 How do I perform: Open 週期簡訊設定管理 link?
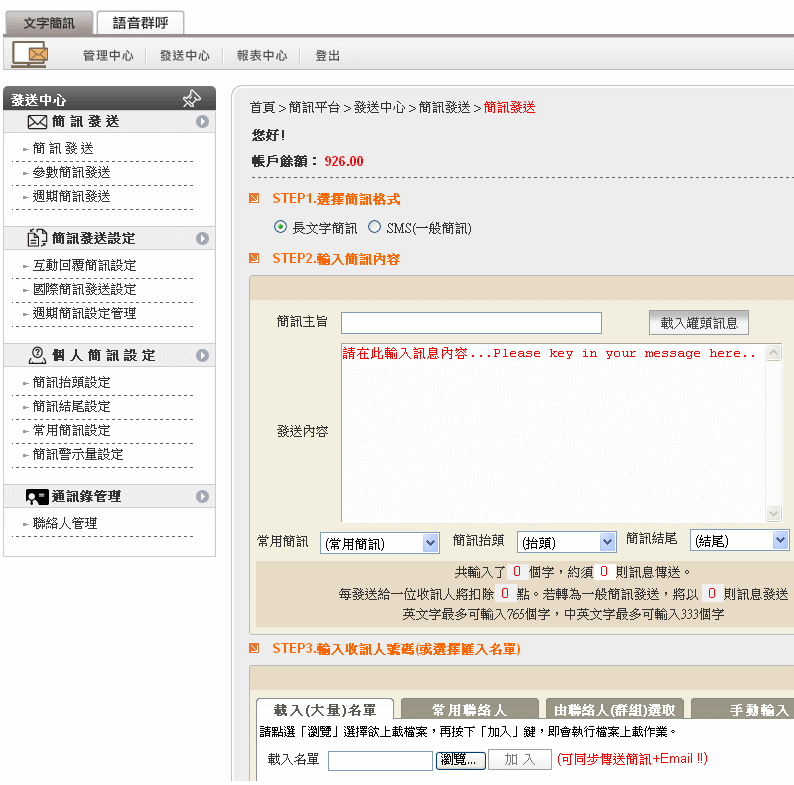coord(85,313)
